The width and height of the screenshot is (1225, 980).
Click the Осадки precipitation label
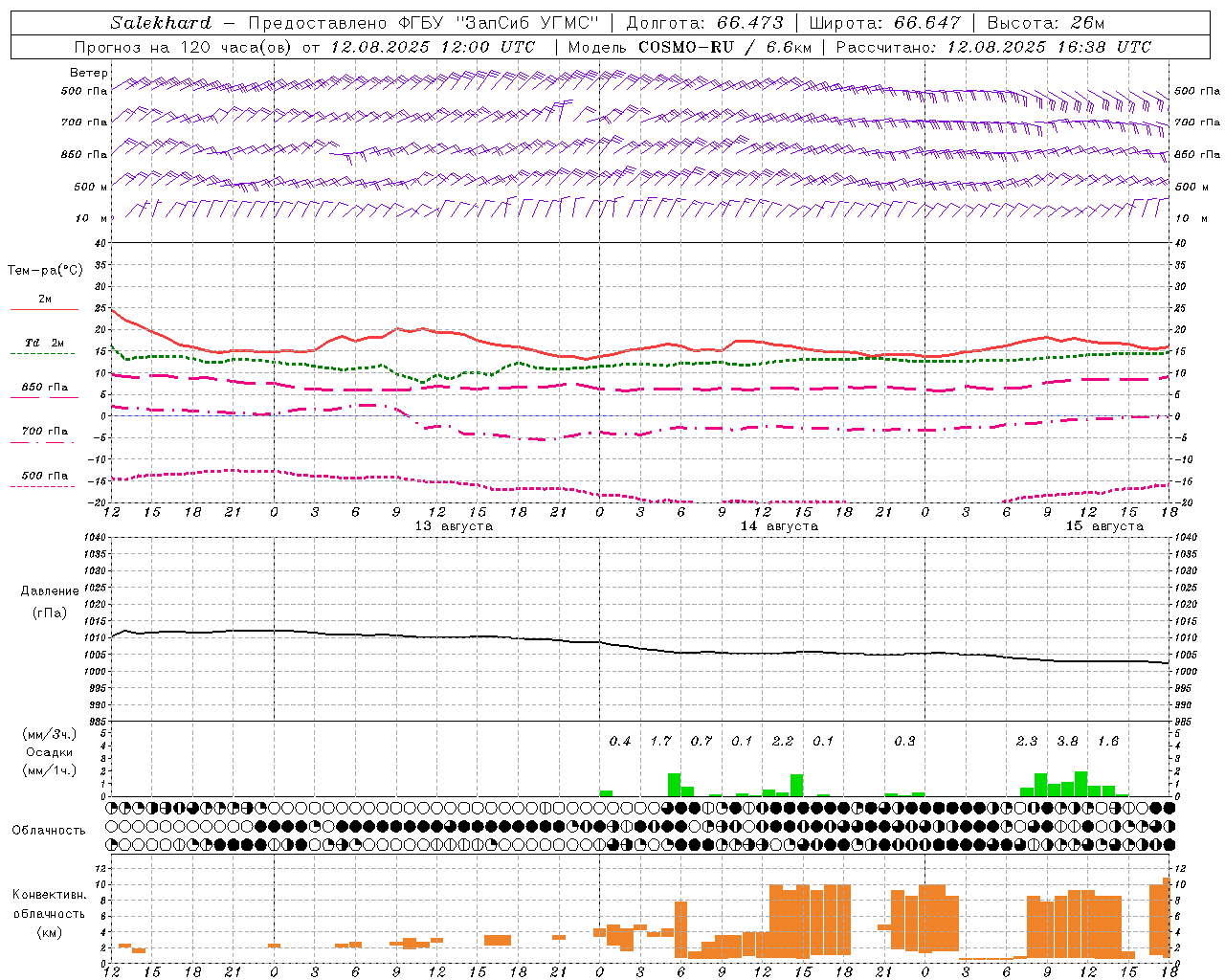click(x=49, y=752)
